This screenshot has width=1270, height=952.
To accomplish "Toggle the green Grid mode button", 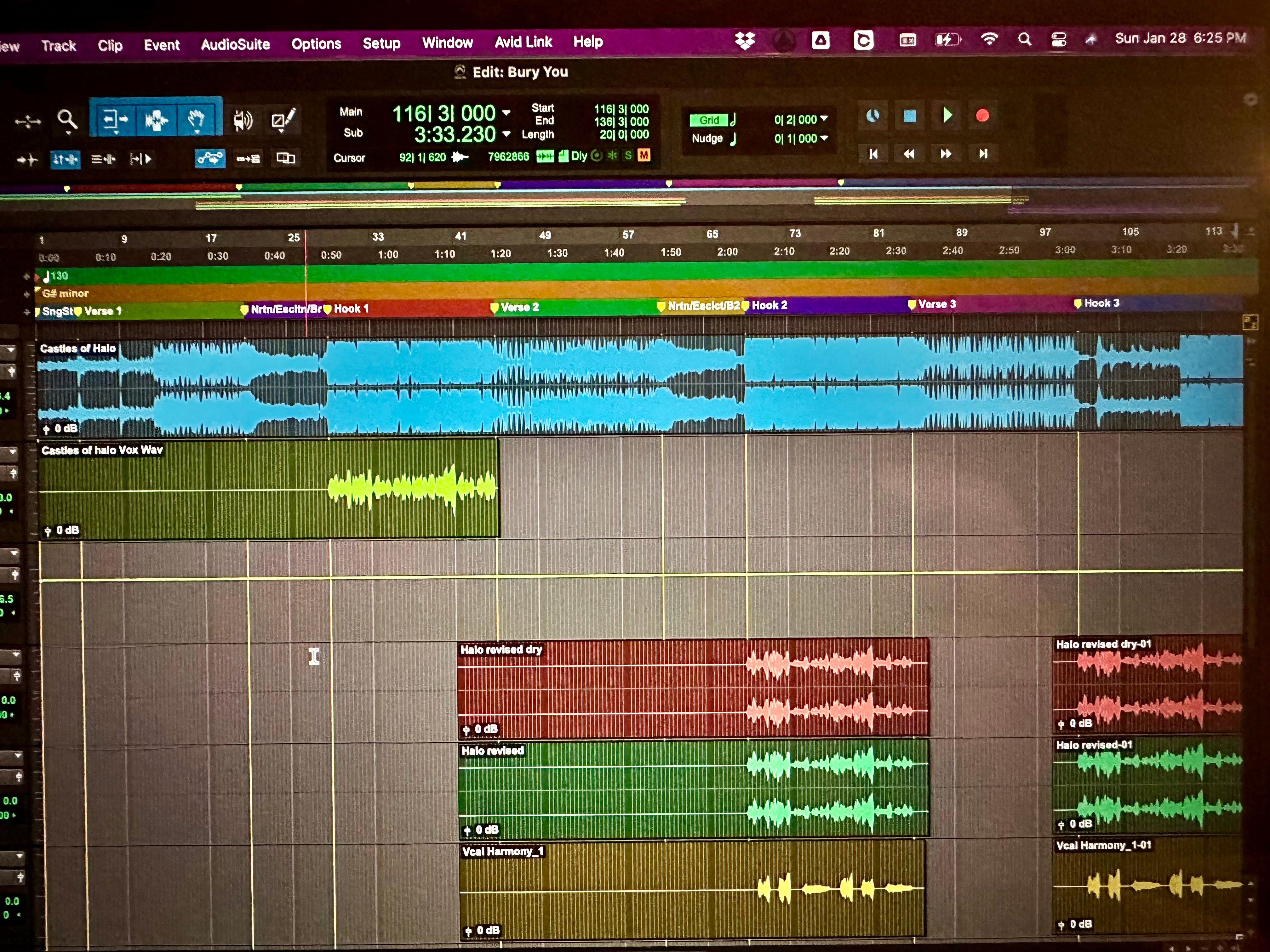I will tap(709, 120).
